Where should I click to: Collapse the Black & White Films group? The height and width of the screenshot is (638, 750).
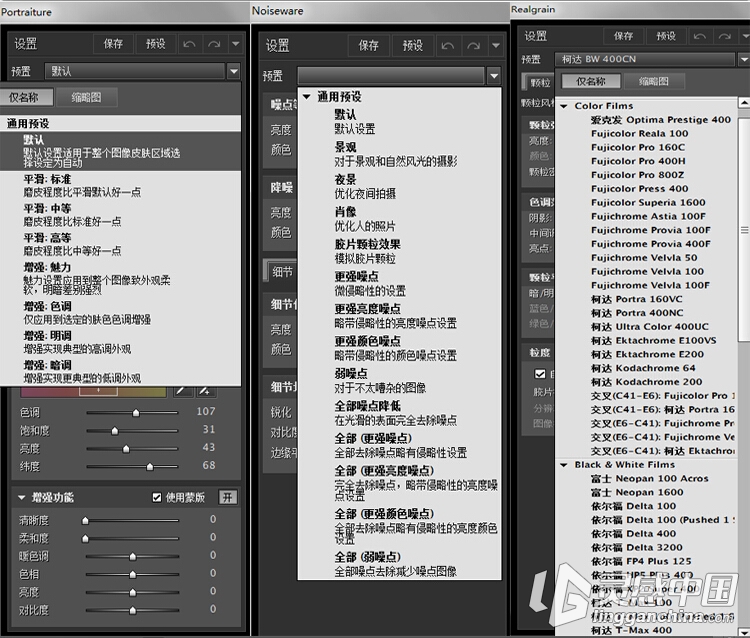[564, 465]
